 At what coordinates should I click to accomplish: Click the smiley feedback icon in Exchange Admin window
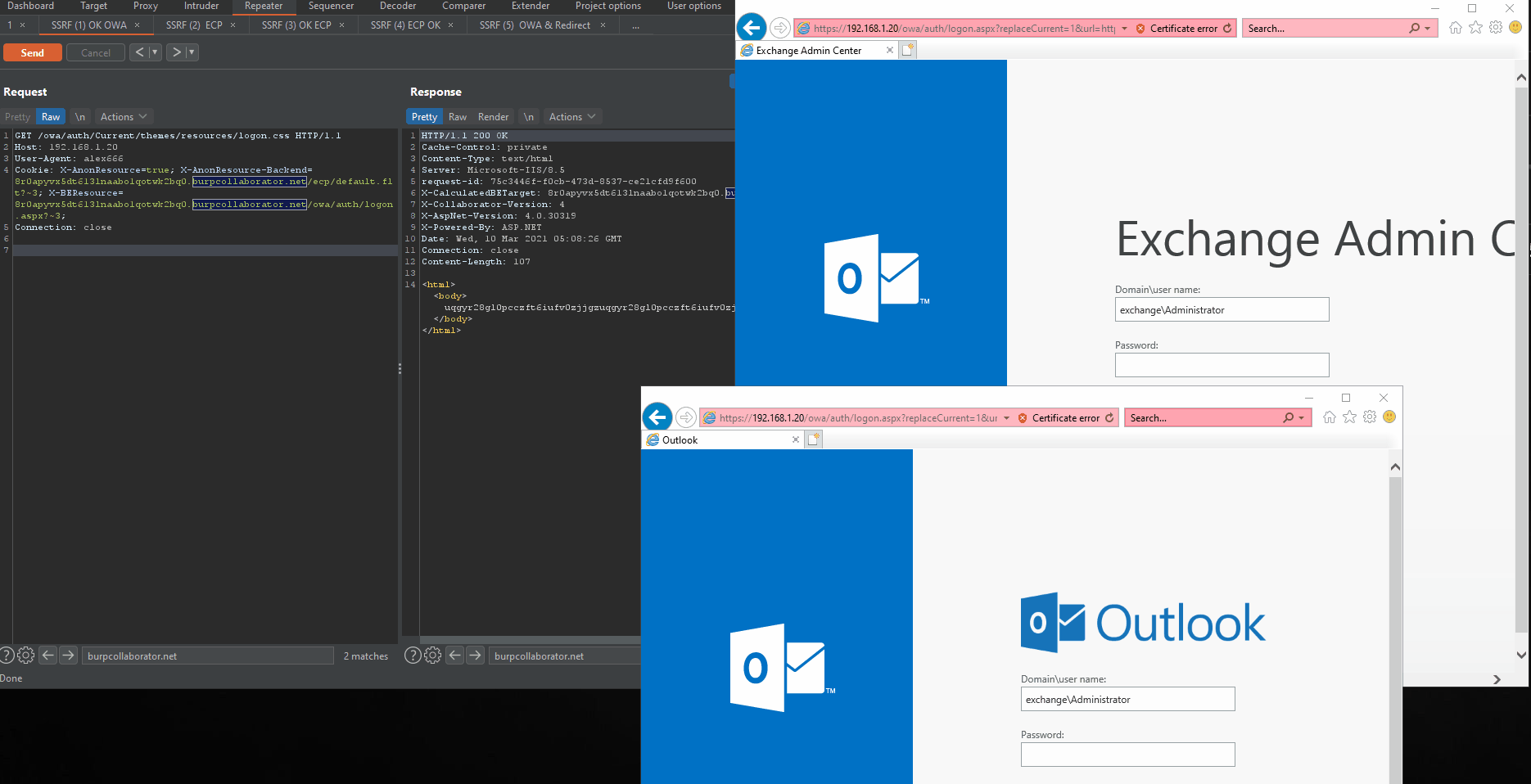coord(1515,27)
